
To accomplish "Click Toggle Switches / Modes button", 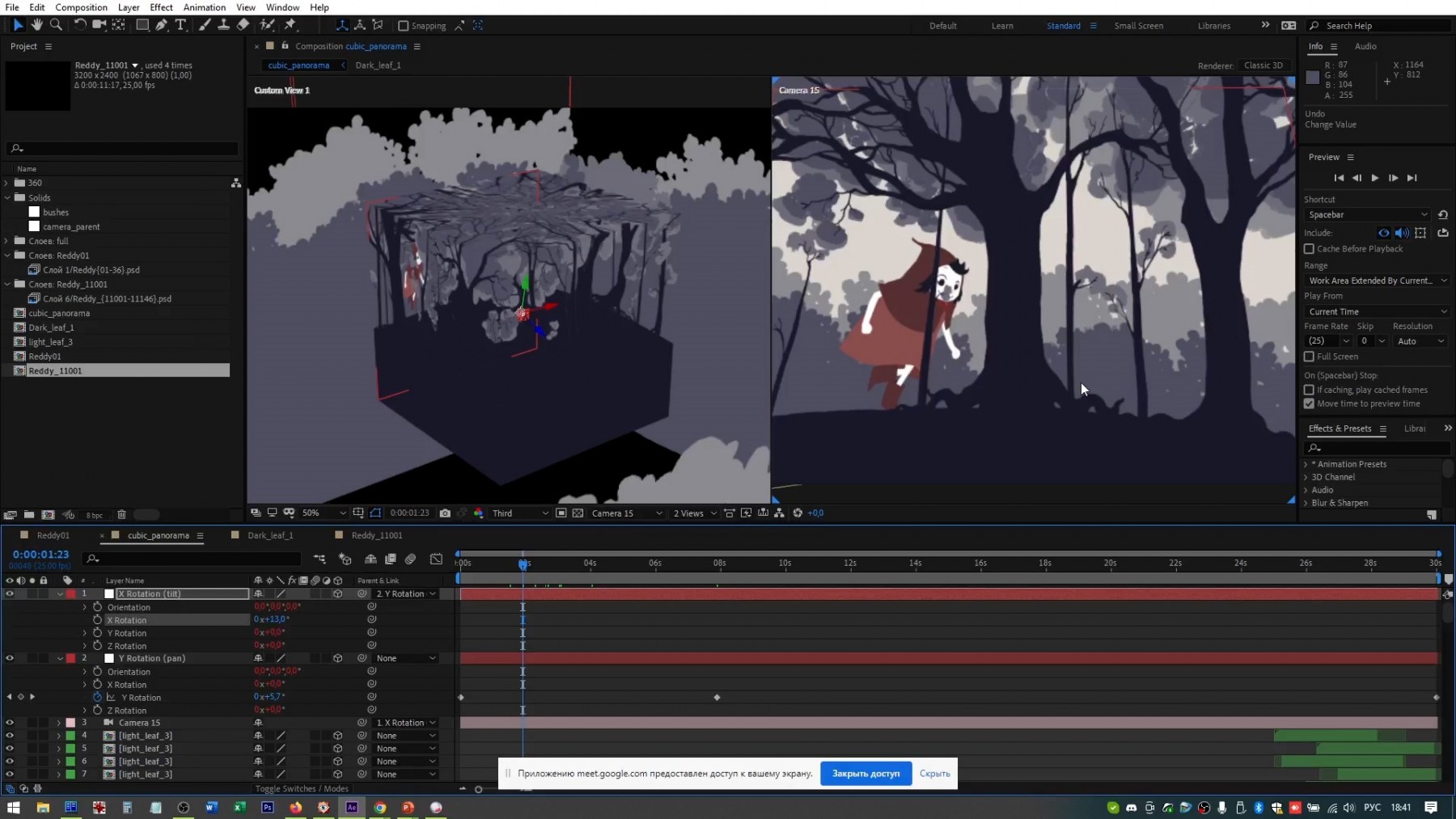I will 302,789.
